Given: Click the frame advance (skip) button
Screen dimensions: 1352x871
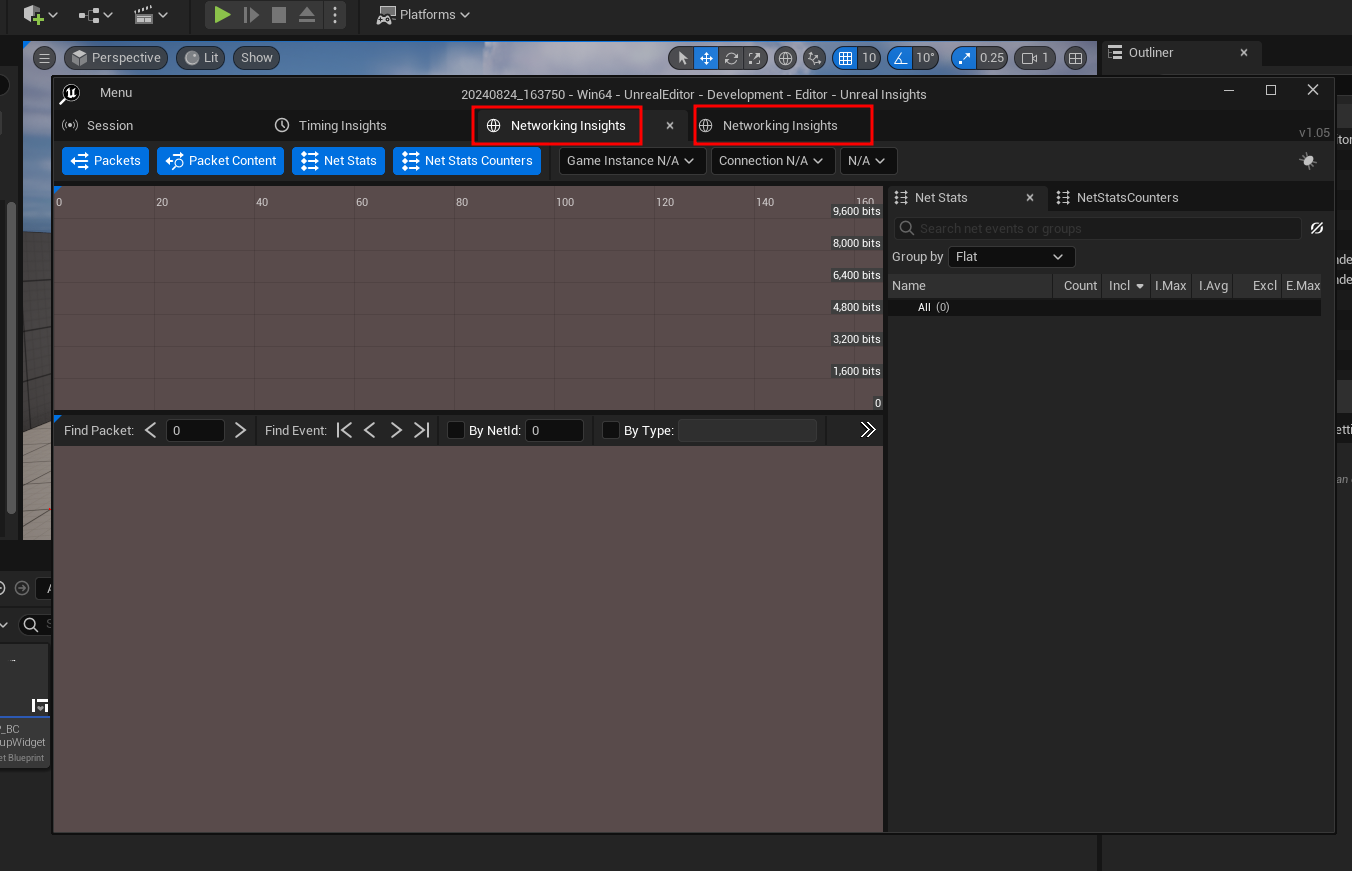Looking at the screenshot, I should (x=251, y=15).
